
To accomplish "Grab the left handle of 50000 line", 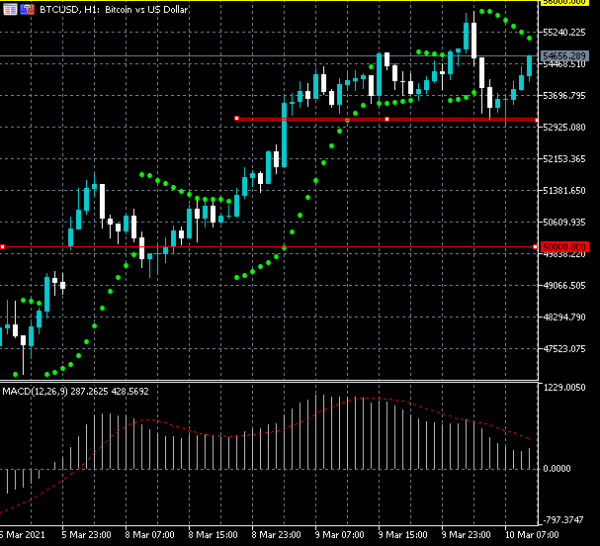I will tap(2, 247).
